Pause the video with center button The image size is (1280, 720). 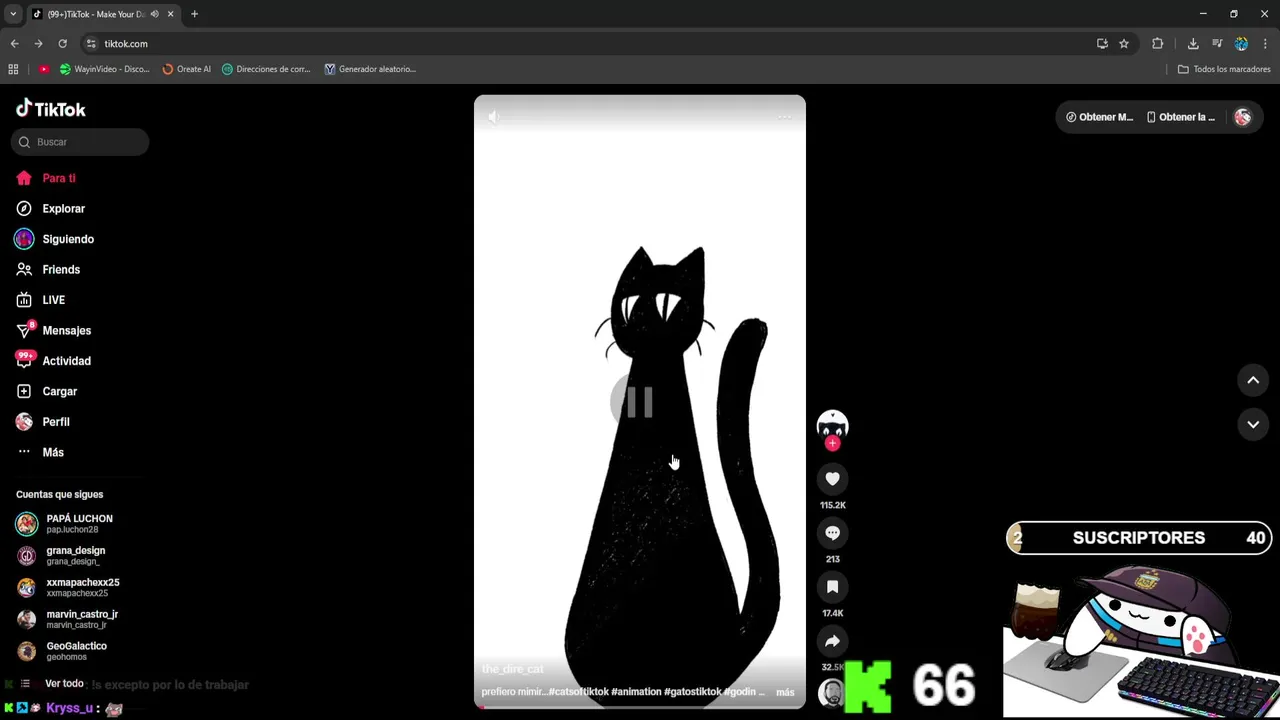click(638, 402)
